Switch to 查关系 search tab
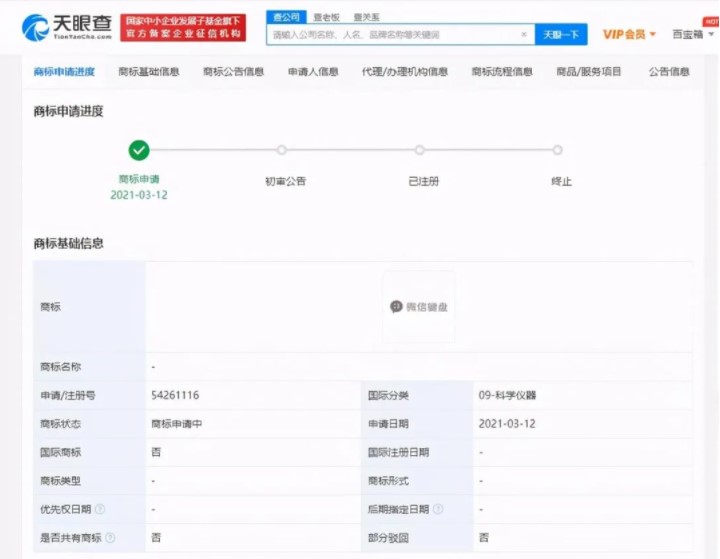Screen dimensions: 720x559 [x=366, y=17]
